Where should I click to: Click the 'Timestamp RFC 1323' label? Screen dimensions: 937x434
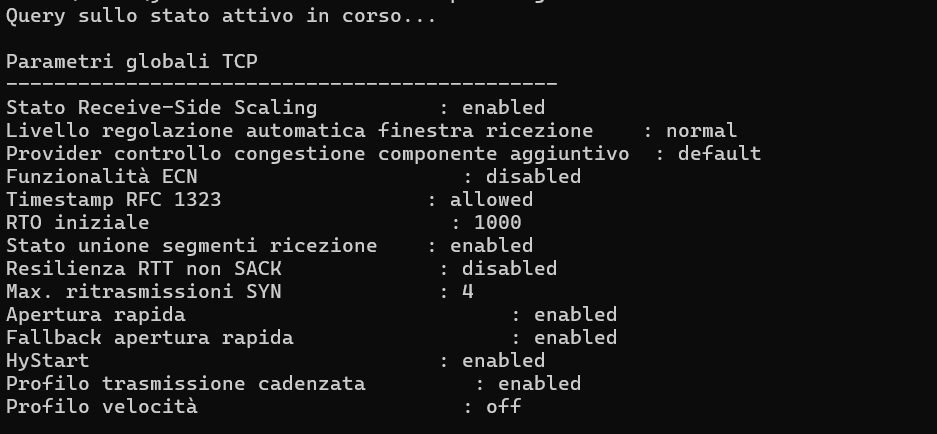[x=113, y=200]
